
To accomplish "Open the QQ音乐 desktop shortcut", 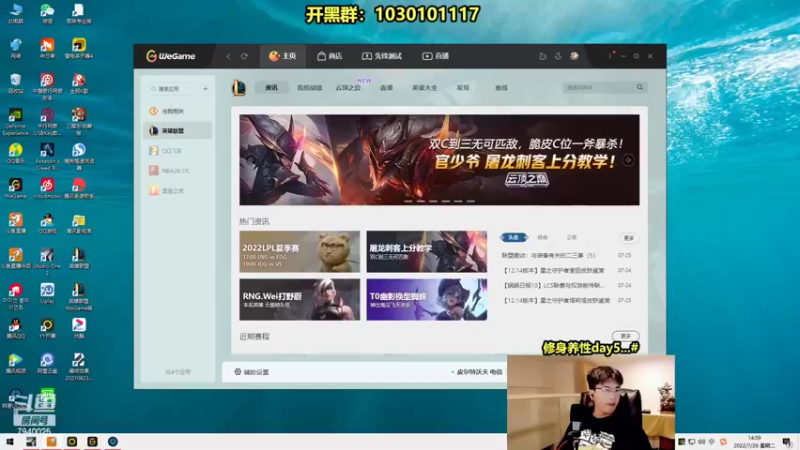I will tap(15, 154).
